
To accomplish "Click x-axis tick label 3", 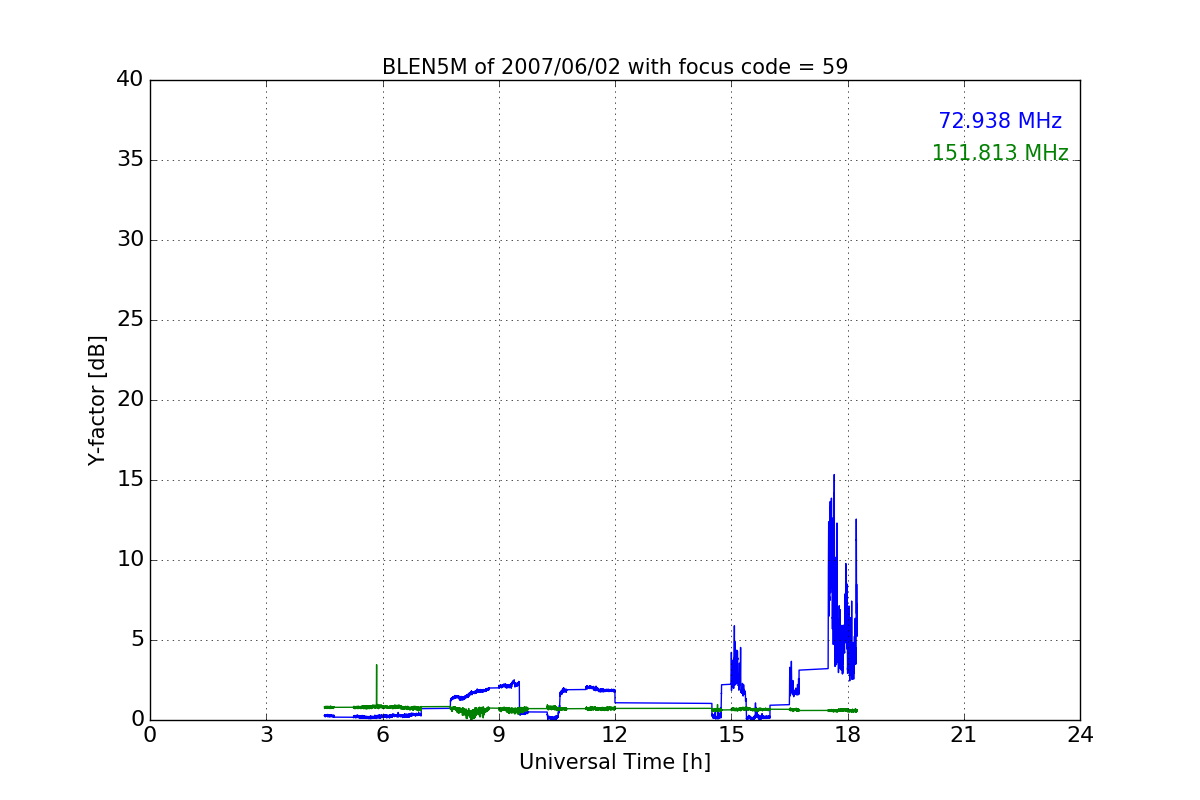I will pos(266,735).
